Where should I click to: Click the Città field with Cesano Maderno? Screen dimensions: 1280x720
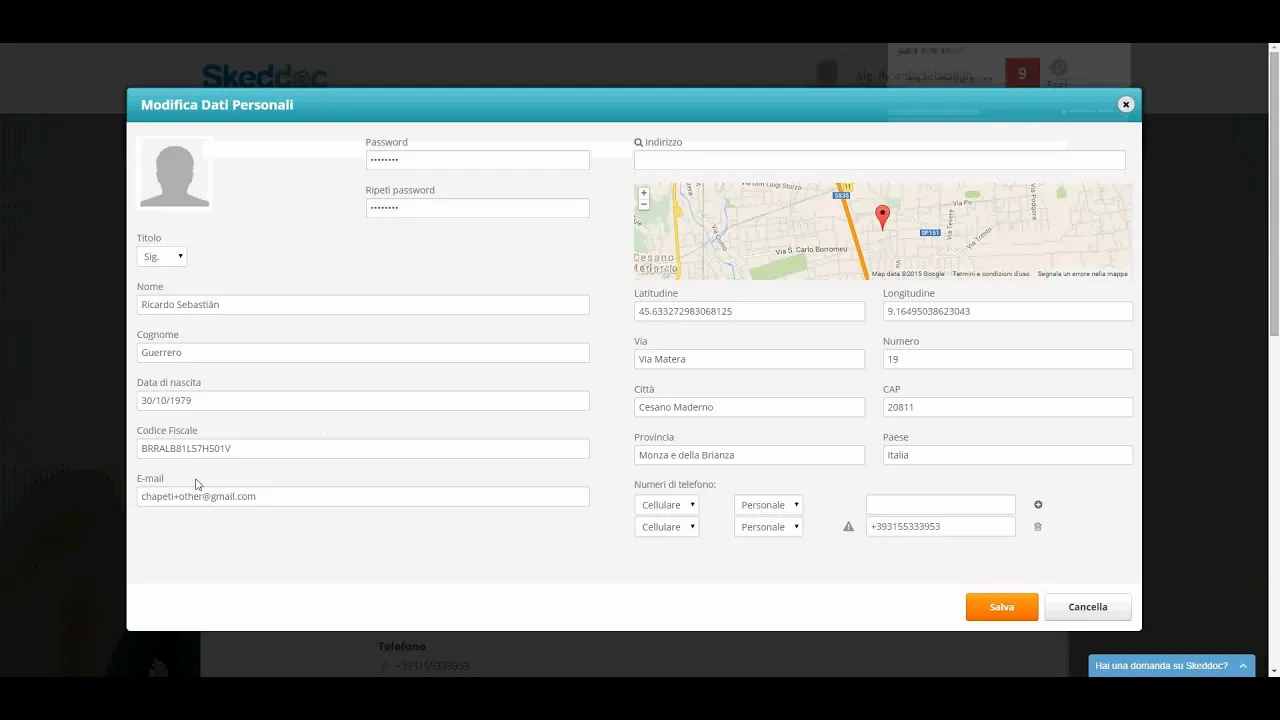tap(749, 407)
